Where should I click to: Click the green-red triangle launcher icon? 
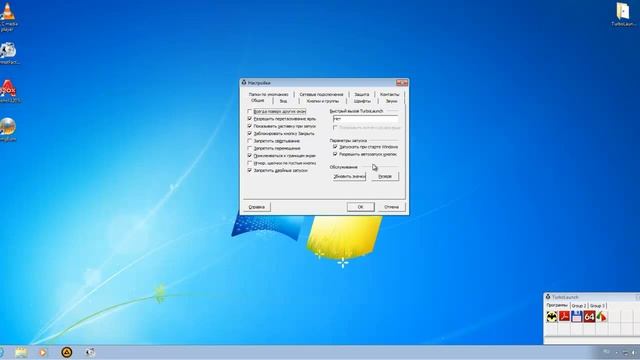pyautogui.click(x=602, y=316)
